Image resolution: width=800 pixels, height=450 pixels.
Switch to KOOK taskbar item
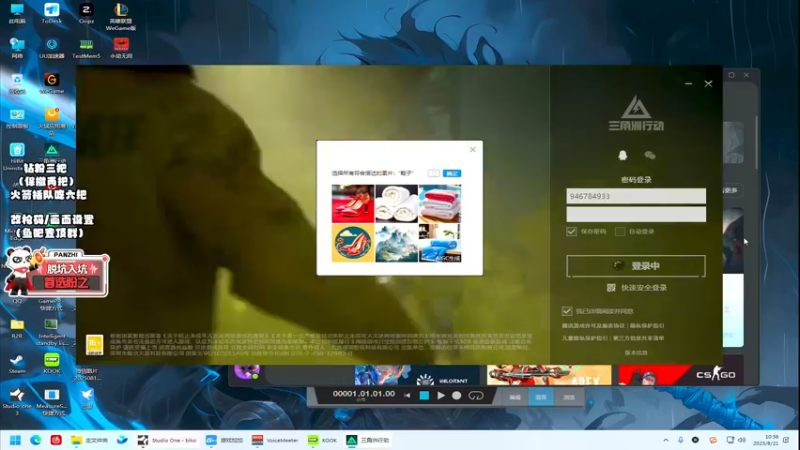(322, 440)
